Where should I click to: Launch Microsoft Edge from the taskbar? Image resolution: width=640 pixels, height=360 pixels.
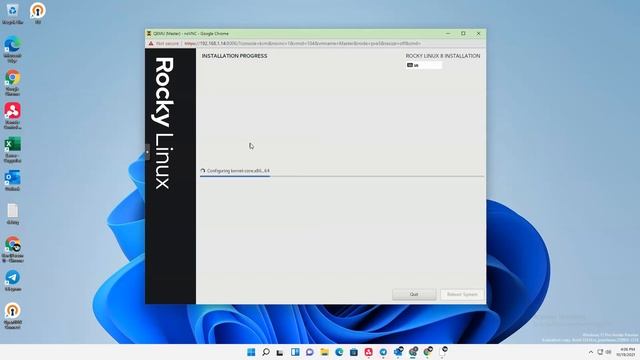pyautogui.click(x=339, y=352)
